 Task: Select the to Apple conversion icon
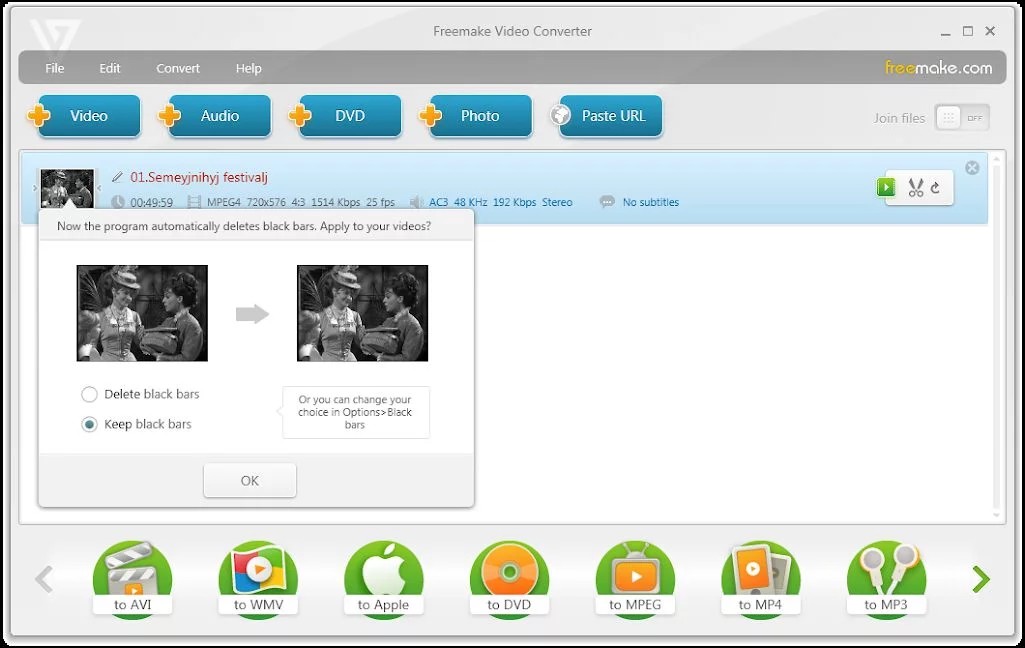point(384,579)
